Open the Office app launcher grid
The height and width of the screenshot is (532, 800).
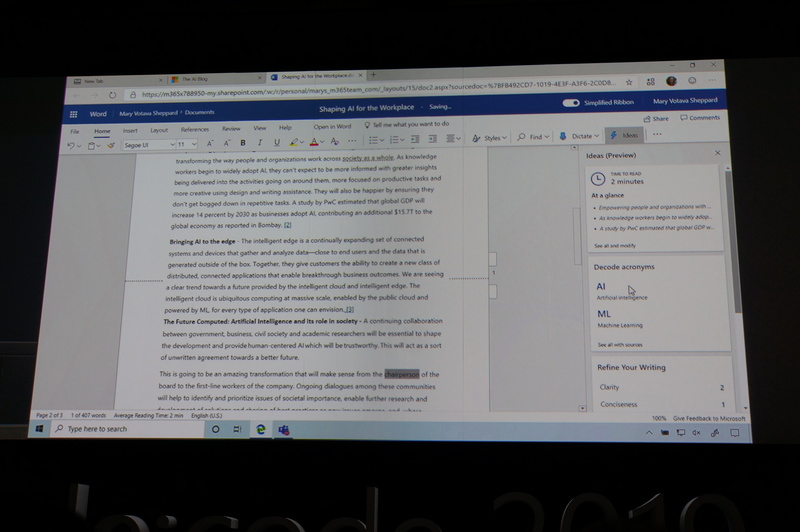click(73, 114)
